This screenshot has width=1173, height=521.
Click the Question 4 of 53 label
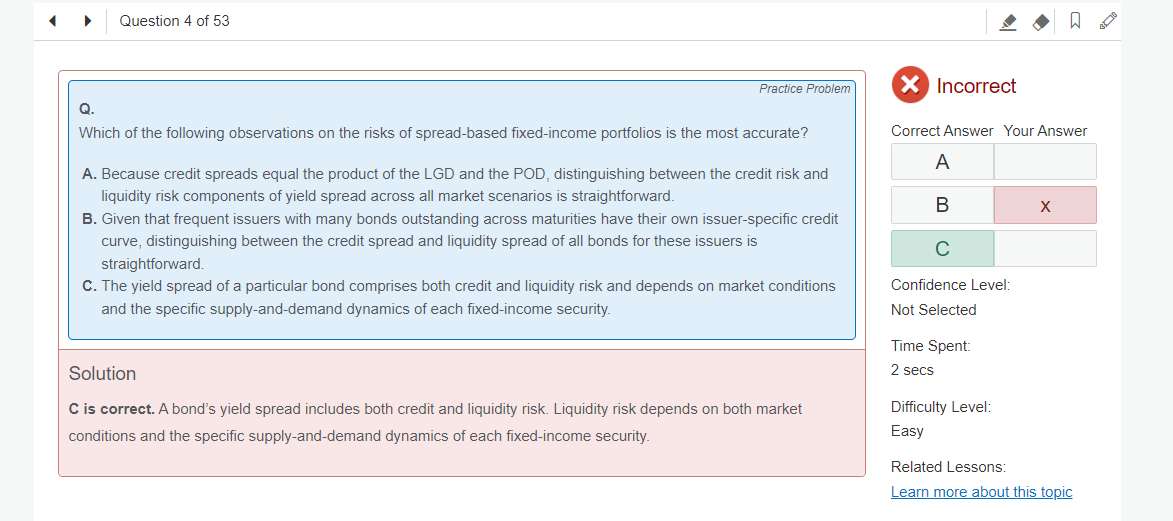pyautogui.click(x=174, y=21)
